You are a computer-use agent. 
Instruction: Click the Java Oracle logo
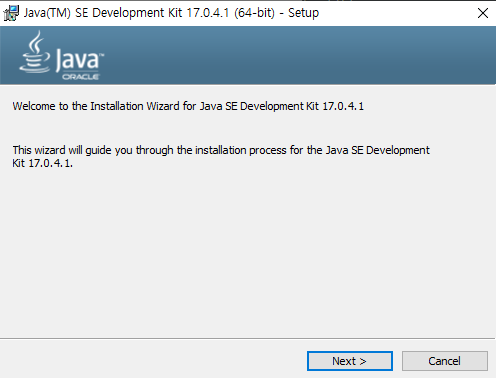tap(62, 55)
